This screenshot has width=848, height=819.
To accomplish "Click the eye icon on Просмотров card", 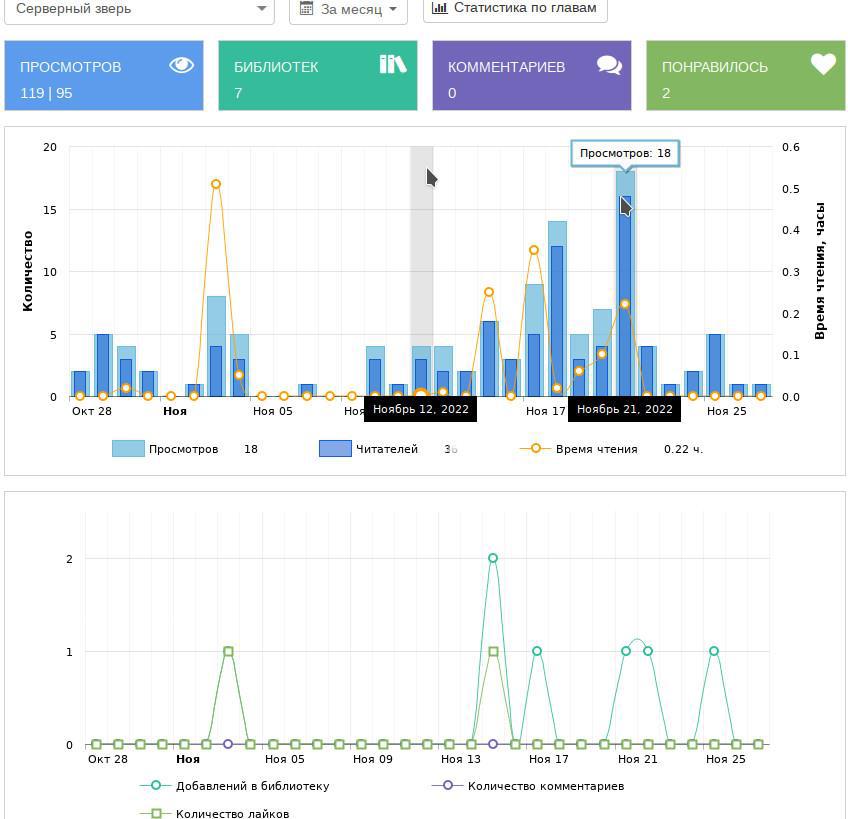I will coord(181,65).
